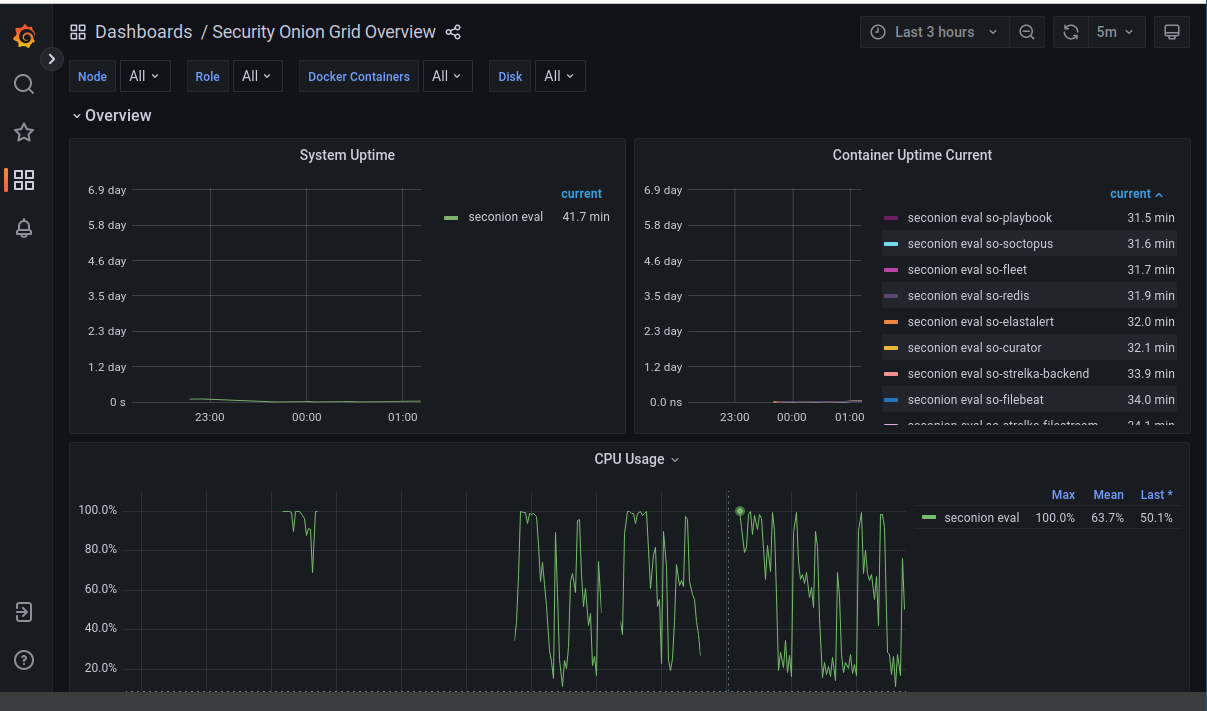Share dashboard using the share icon

point(453,32)
